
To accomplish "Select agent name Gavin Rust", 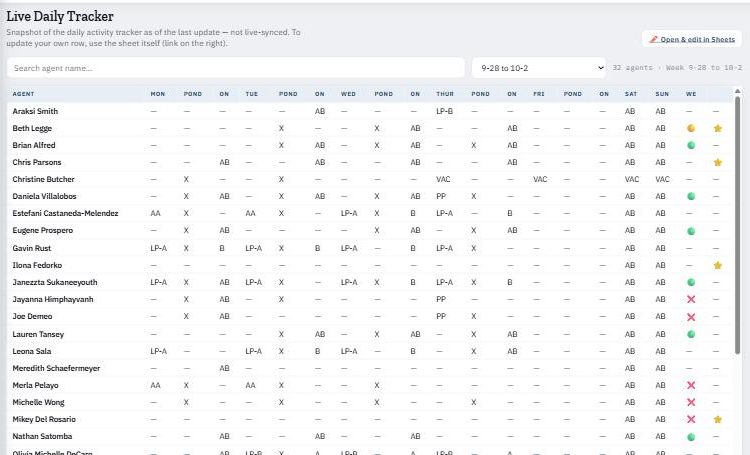I will point(32,248).
